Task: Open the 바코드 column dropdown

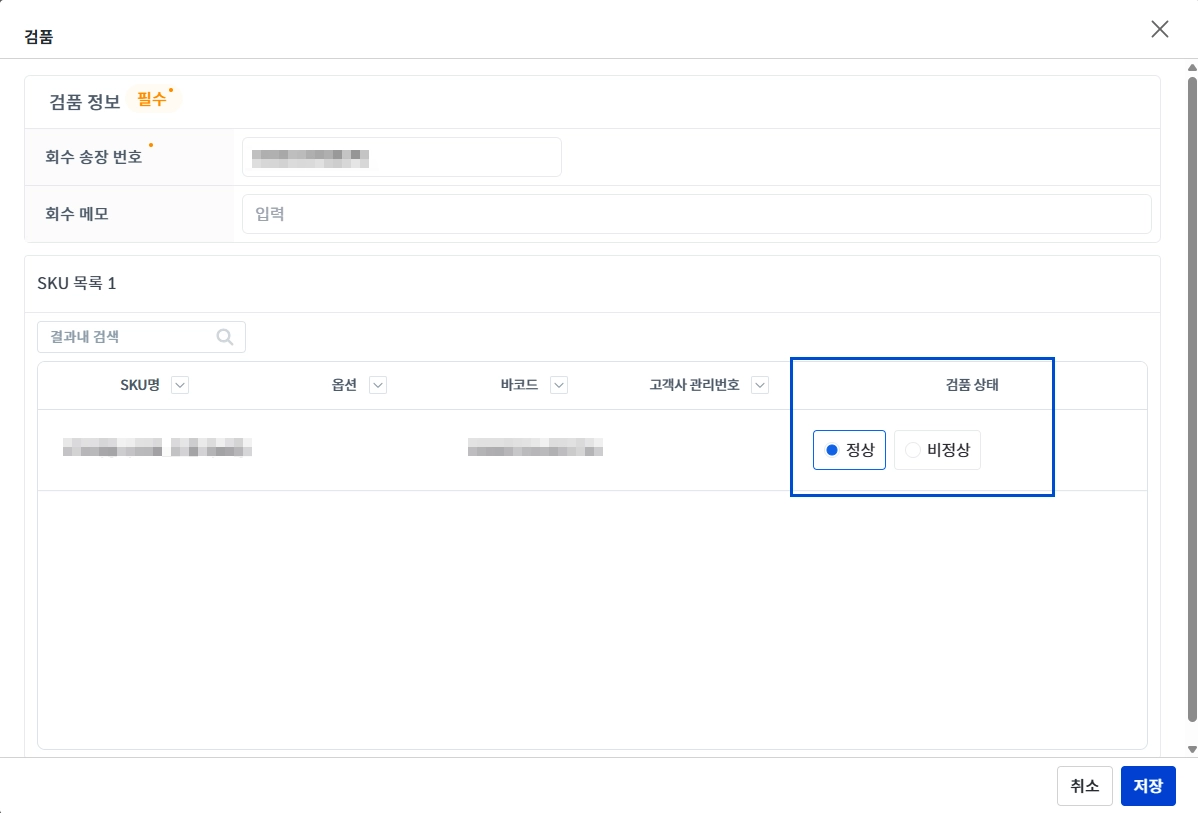Action: (559, 385)
